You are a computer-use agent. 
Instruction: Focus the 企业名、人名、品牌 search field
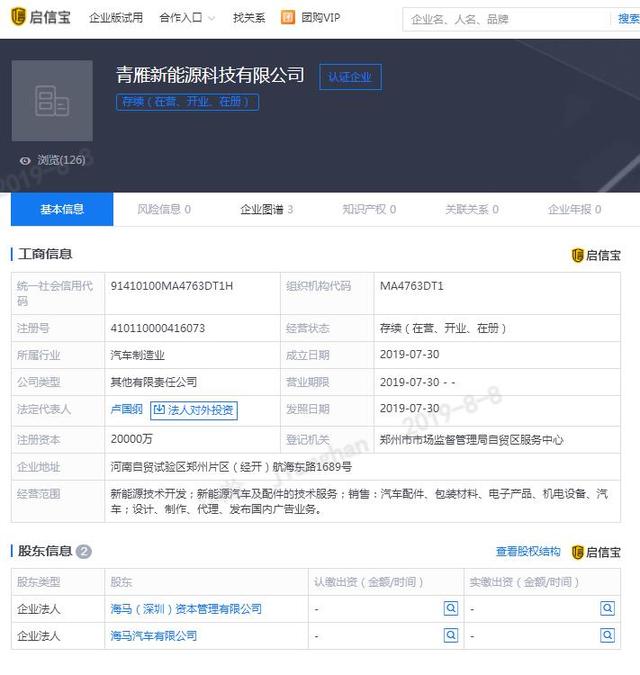pyautogui.click(x=506, y=19)
